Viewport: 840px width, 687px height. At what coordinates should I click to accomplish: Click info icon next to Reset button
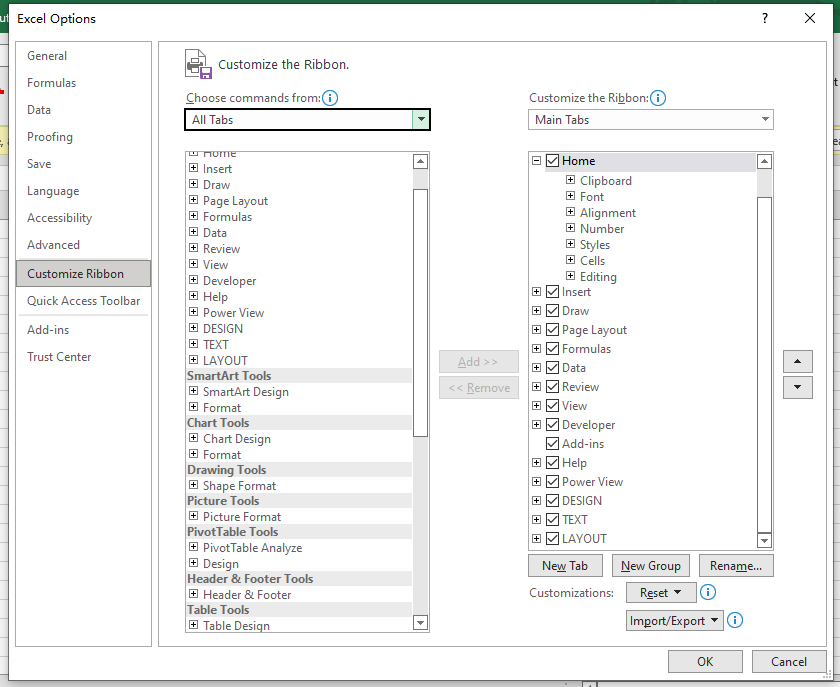coord(708,592)
